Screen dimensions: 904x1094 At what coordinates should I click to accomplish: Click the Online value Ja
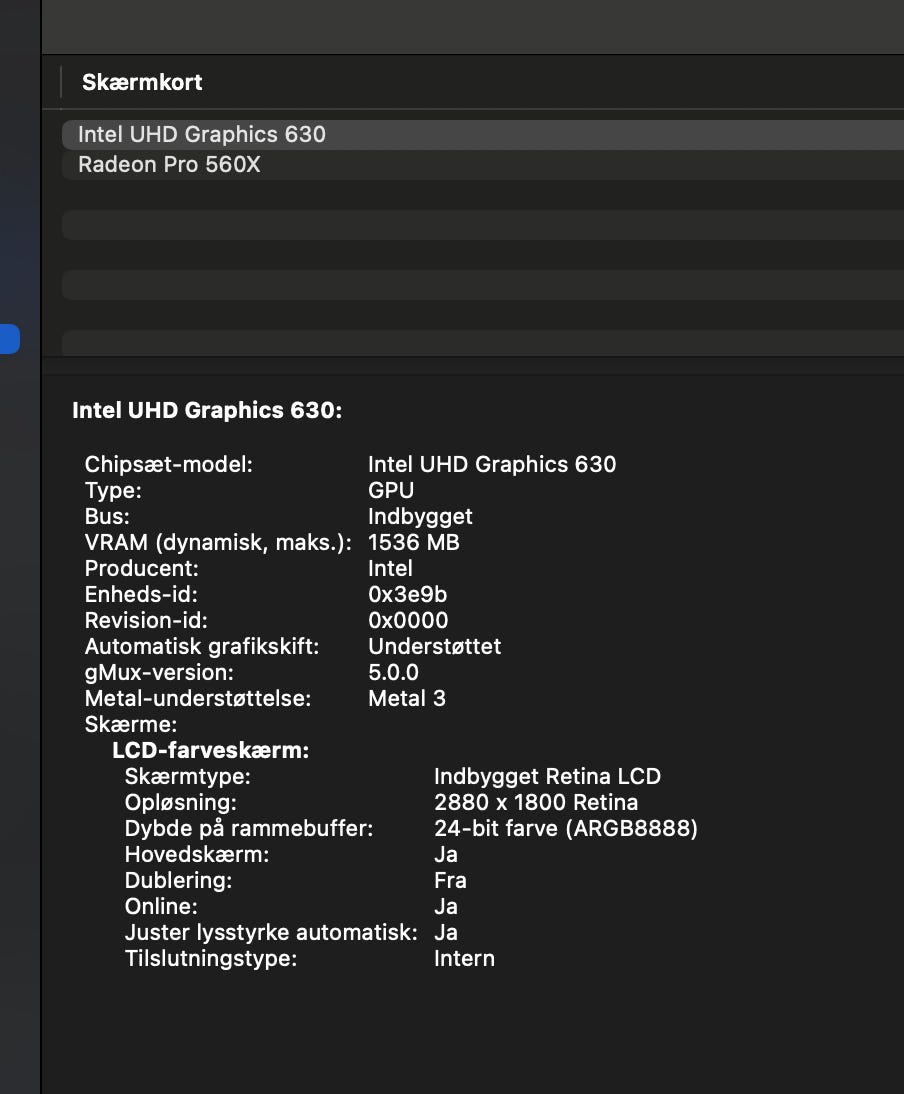[446, 906]
